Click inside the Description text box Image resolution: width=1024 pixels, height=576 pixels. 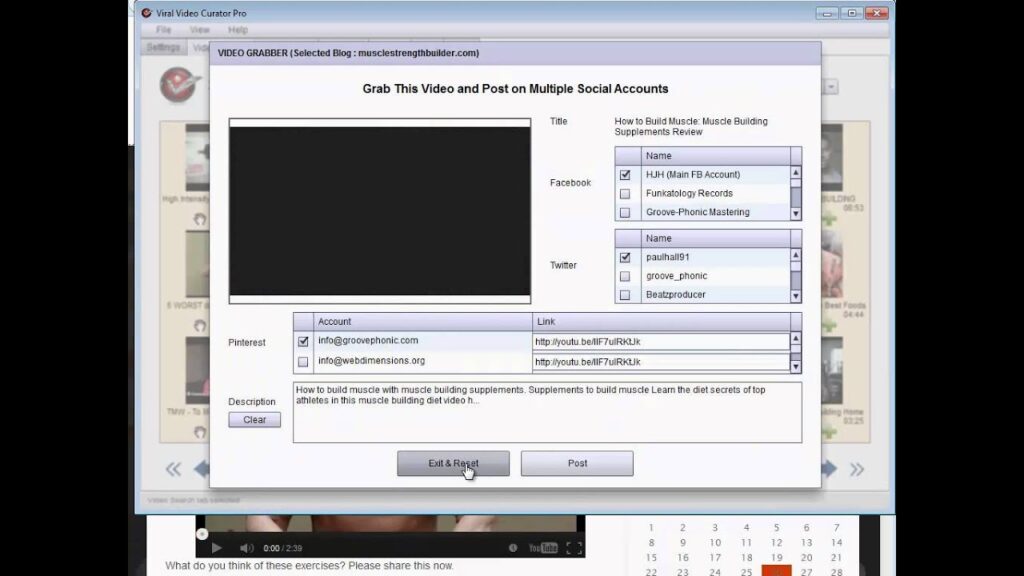(547, 412)
